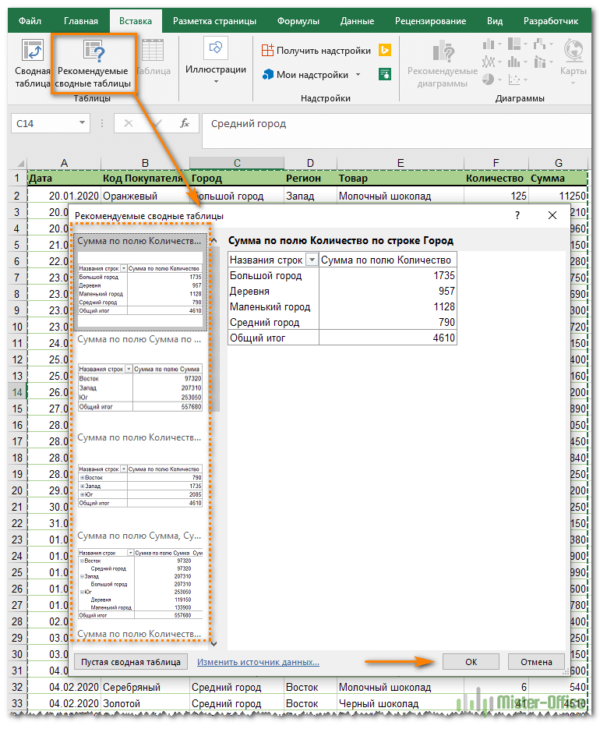Expand the column chart dropdown arrow

click(500, 45)
